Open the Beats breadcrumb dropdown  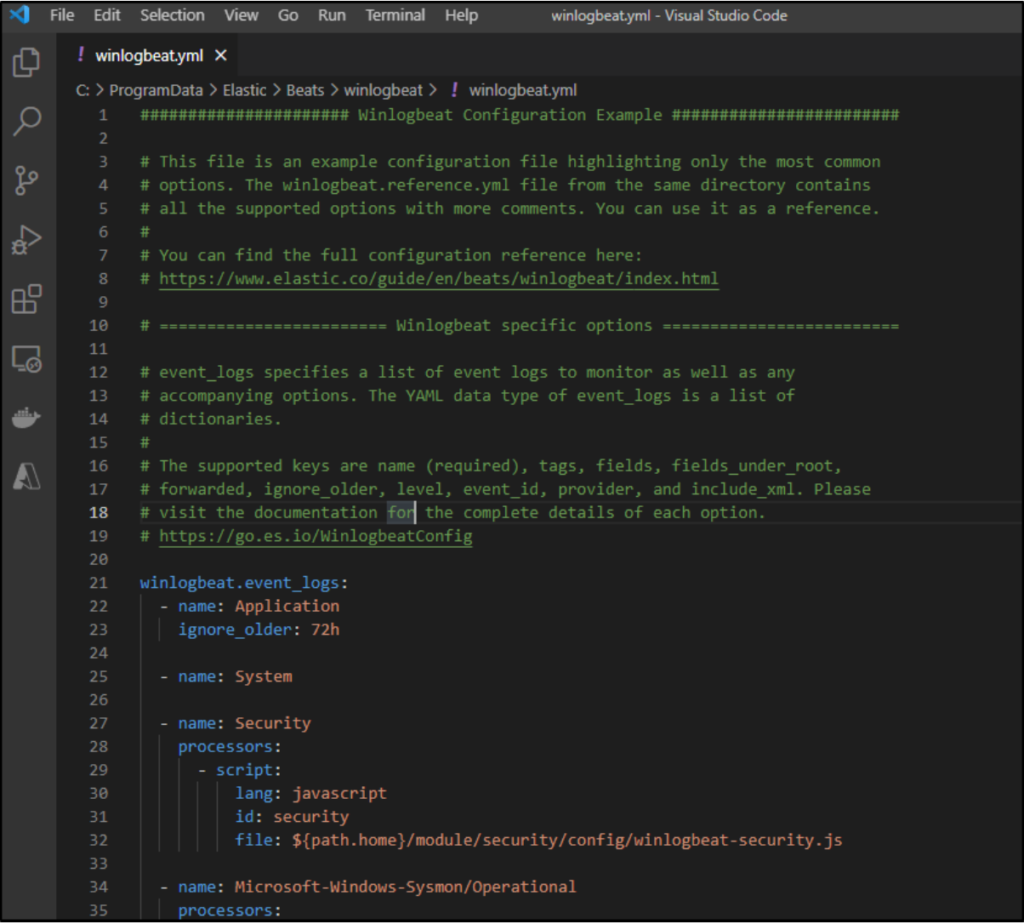point(305,90)
